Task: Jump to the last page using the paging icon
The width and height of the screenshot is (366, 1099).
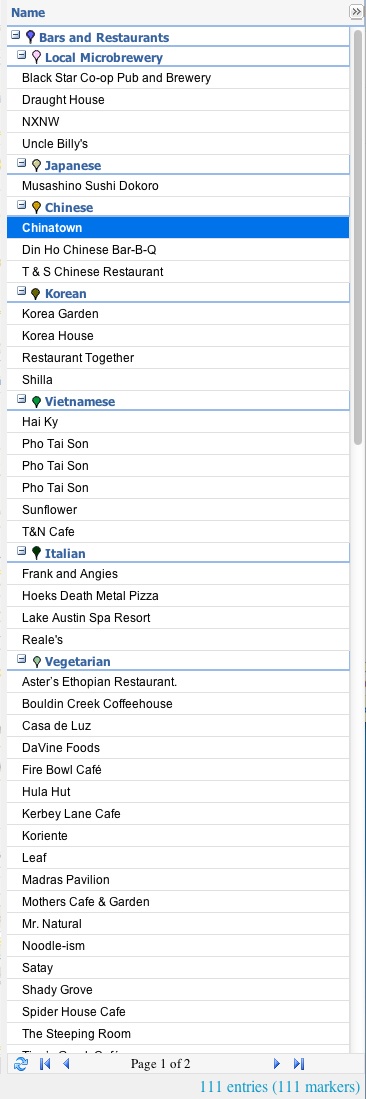Action: click(x=299, y=1064)
